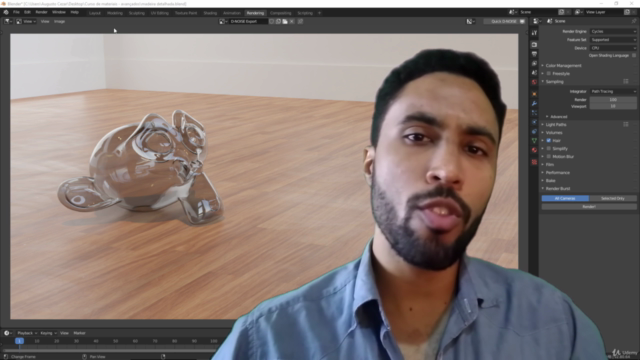Collapse the Sampling panel
Screen dimensions: 640x360
(x=553, y=82)
